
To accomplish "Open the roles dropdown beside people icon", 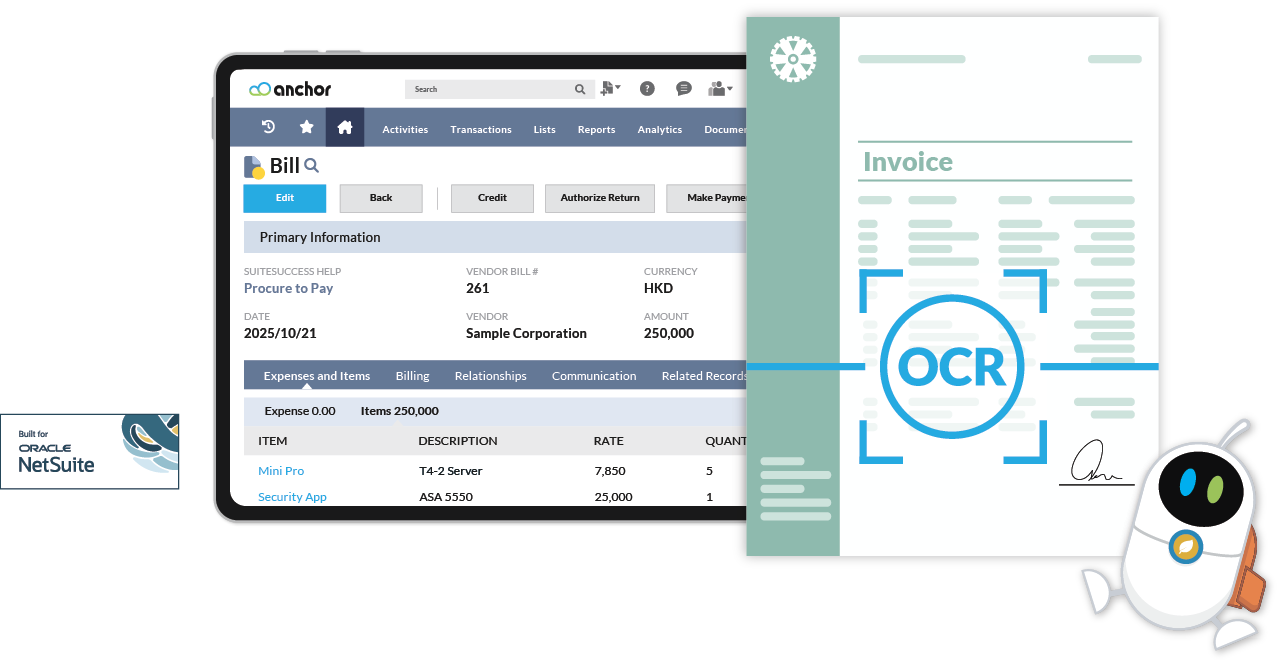I will coord(730,88).
